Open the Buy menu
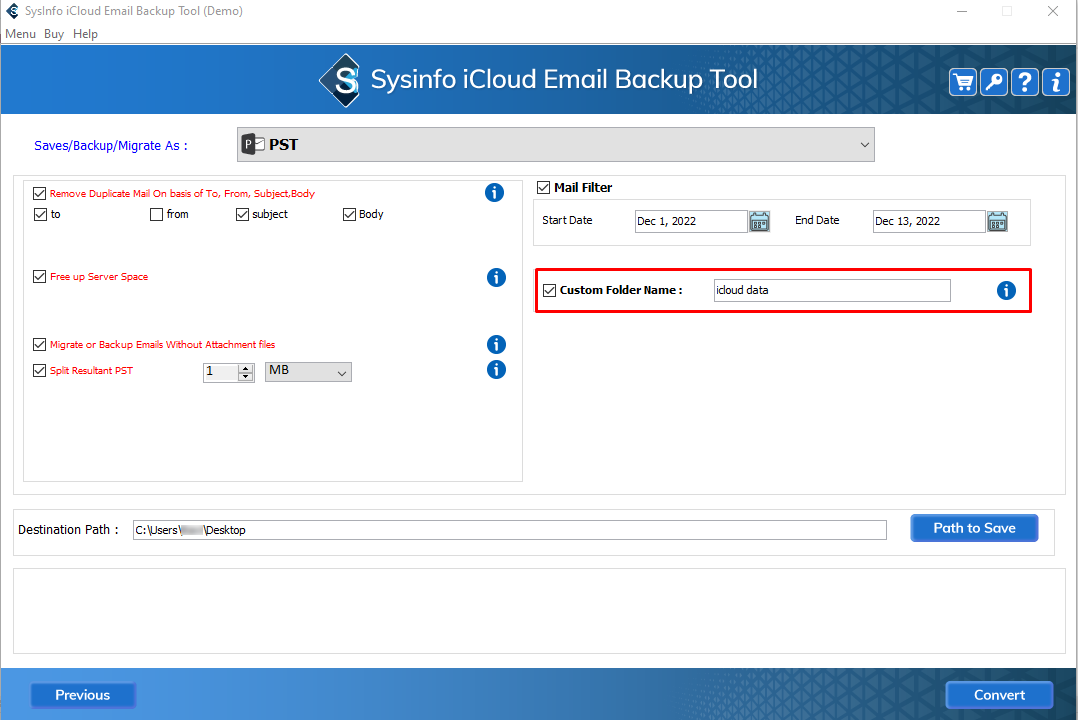 [x=54, y=34]
